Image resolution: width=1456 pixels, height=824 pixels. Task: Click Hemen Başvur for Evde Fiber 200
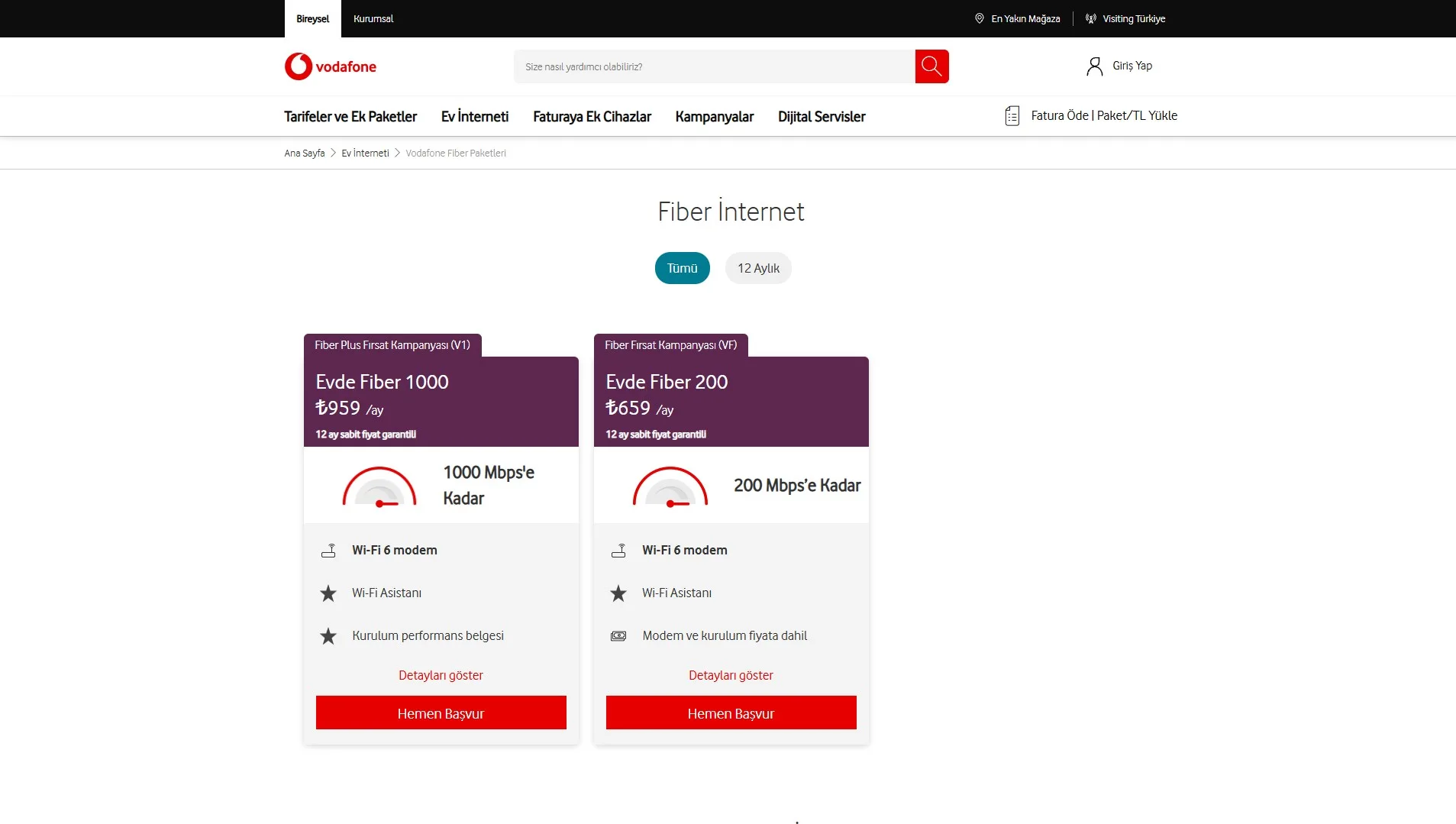click(731, 713)
